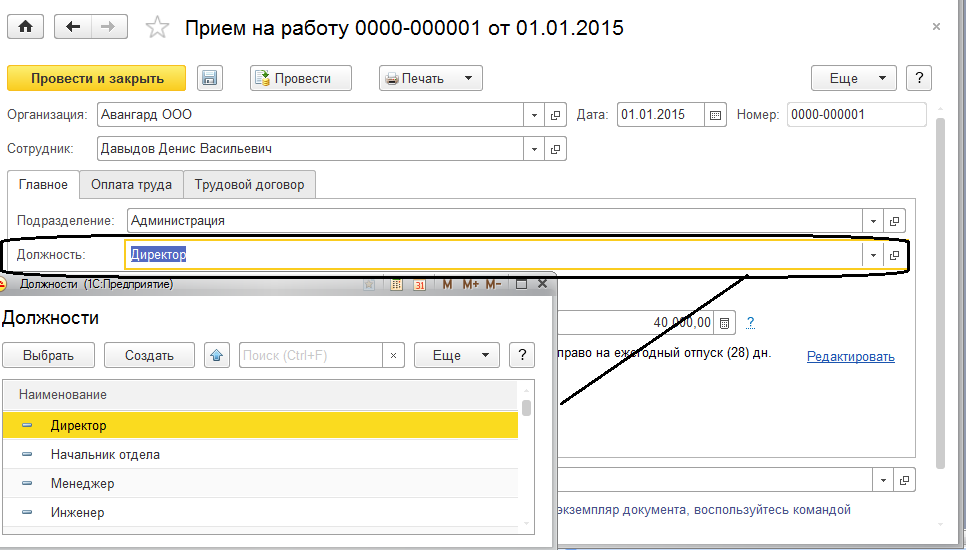Select Директор row in list

point(260,426)
